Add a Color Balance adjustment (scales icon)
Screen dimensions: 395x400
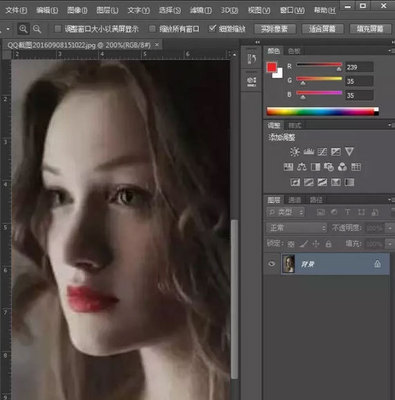tap(302, 167)
